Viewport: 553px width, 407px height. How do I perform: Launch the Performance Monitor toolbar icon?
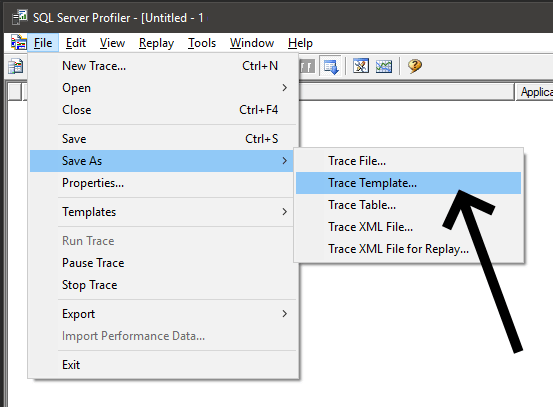[384, 66]
